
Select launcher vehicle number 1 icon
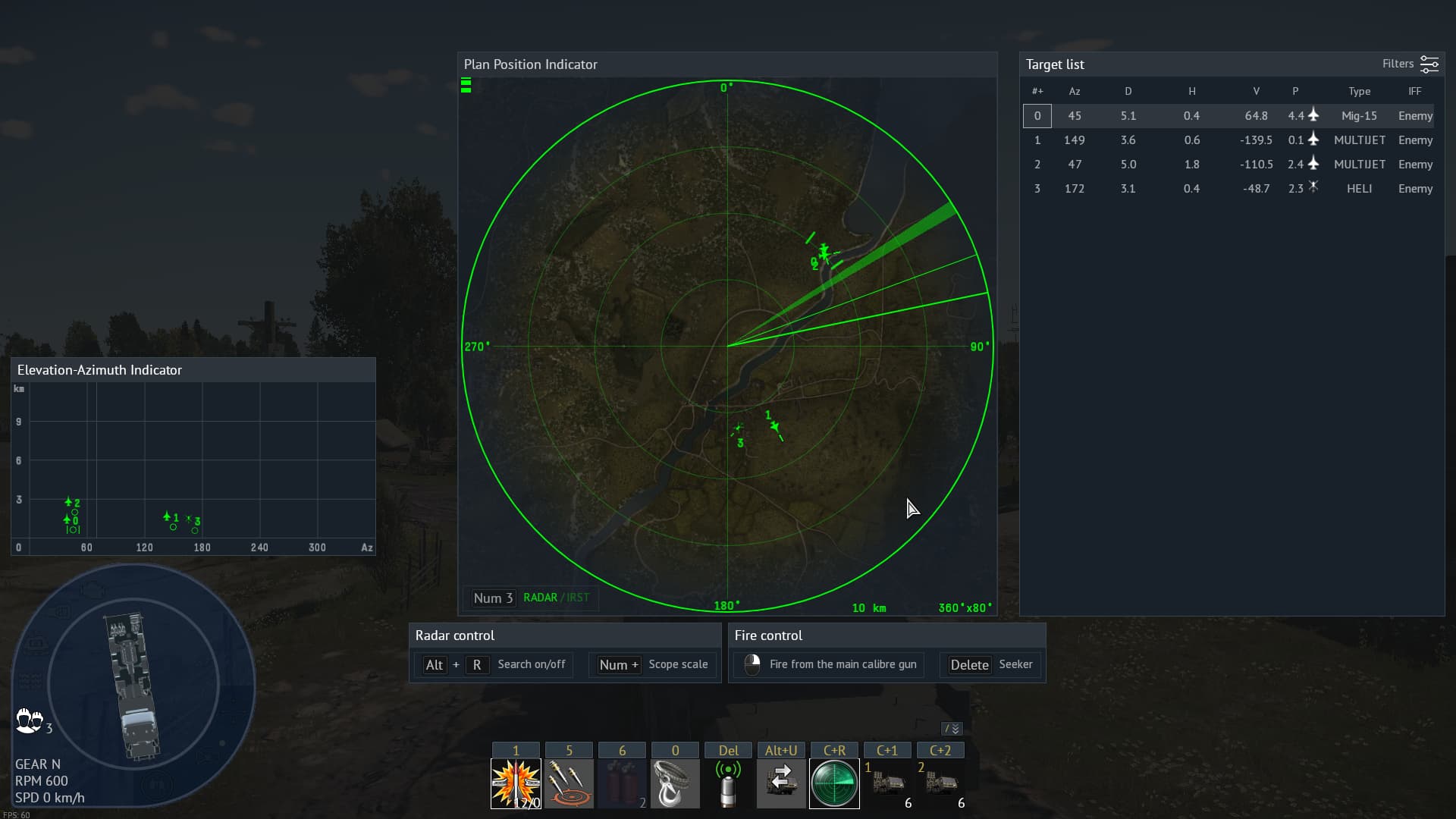887,783
